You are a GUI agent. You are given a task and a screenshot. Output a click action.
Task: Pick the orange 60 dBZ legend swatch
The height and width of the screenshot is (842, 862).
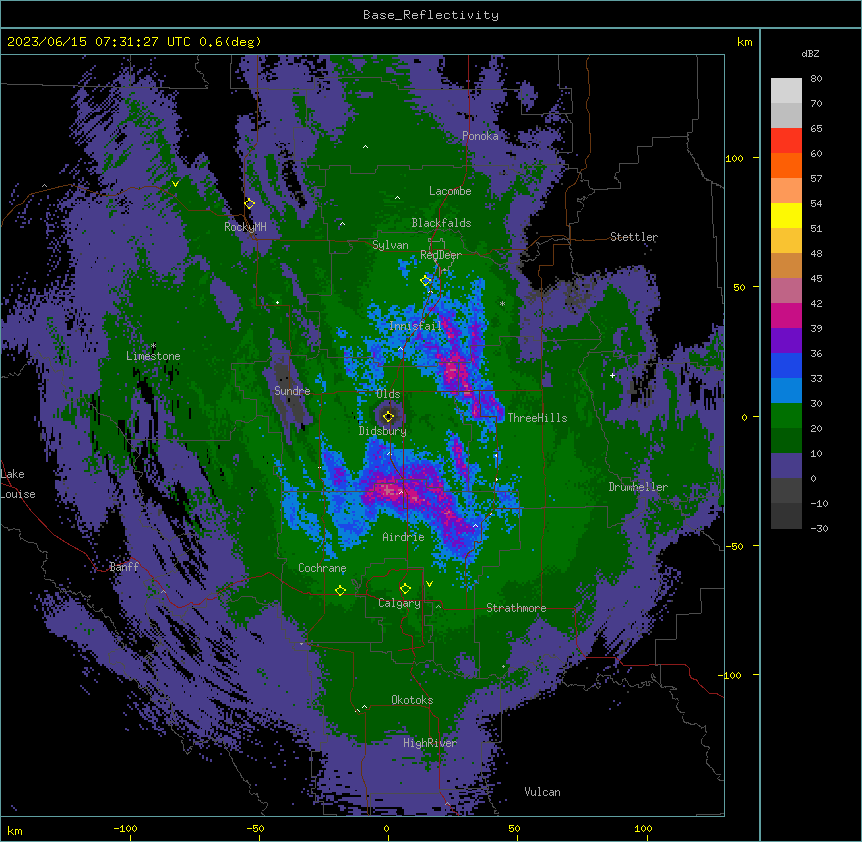point(786,165)
